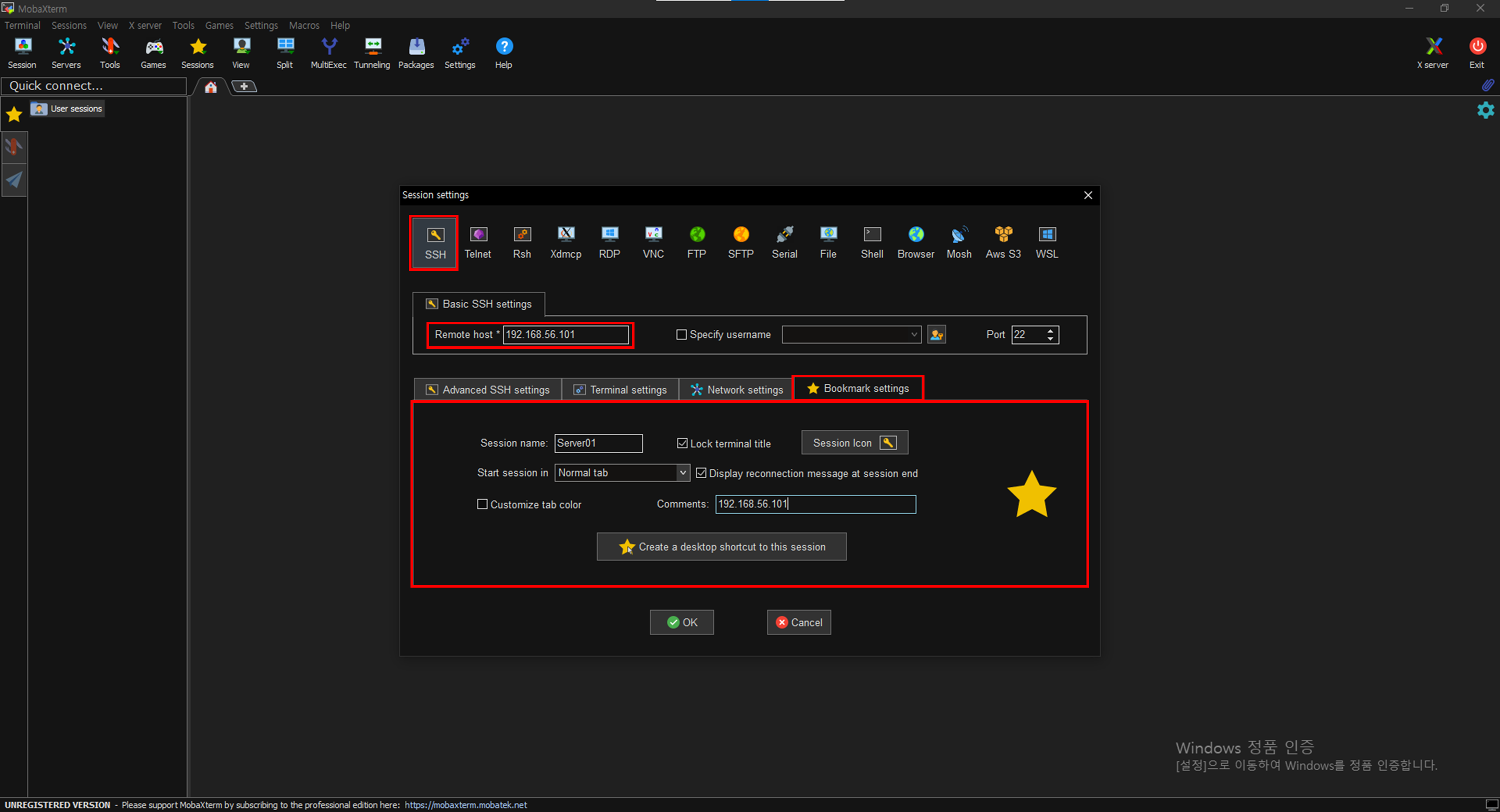Image resolution: width=1500 pixels, height=812 pixels.
Task: Open the username dropdown list
Action: pyautogui.click(x=913, y=335)
